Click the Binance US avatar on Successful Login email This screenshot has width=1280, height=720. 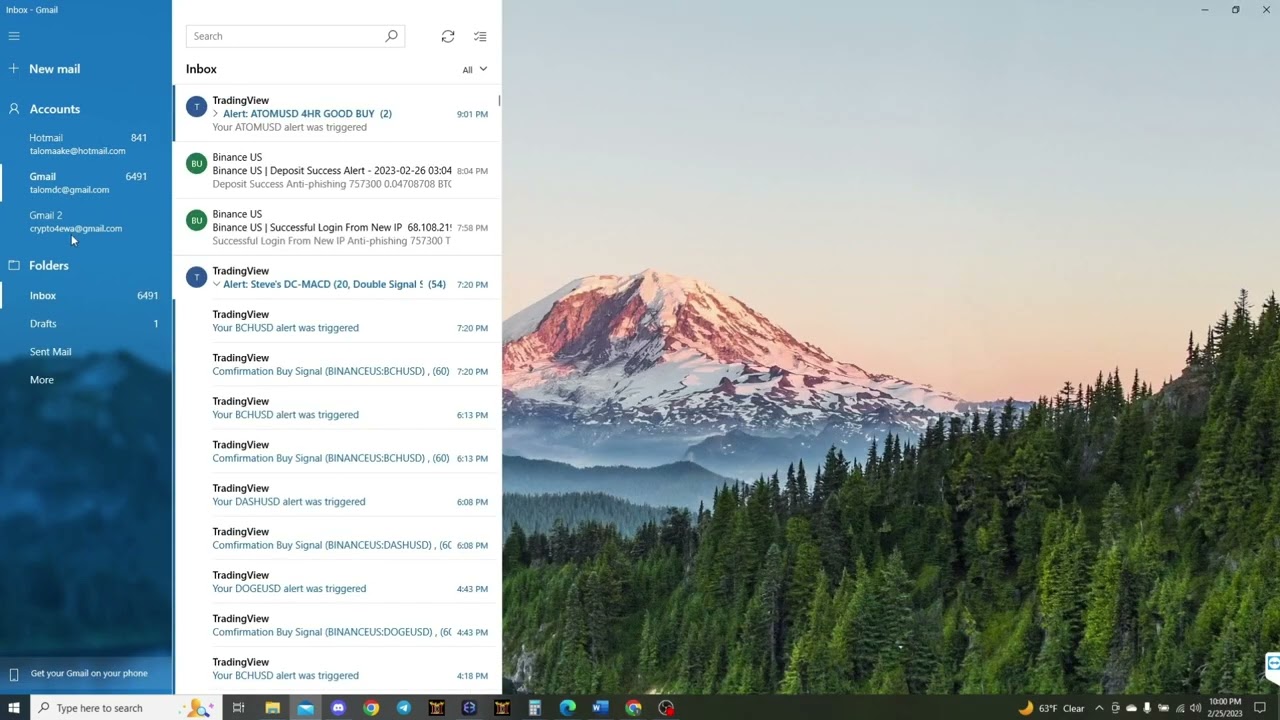pos(196,220)
